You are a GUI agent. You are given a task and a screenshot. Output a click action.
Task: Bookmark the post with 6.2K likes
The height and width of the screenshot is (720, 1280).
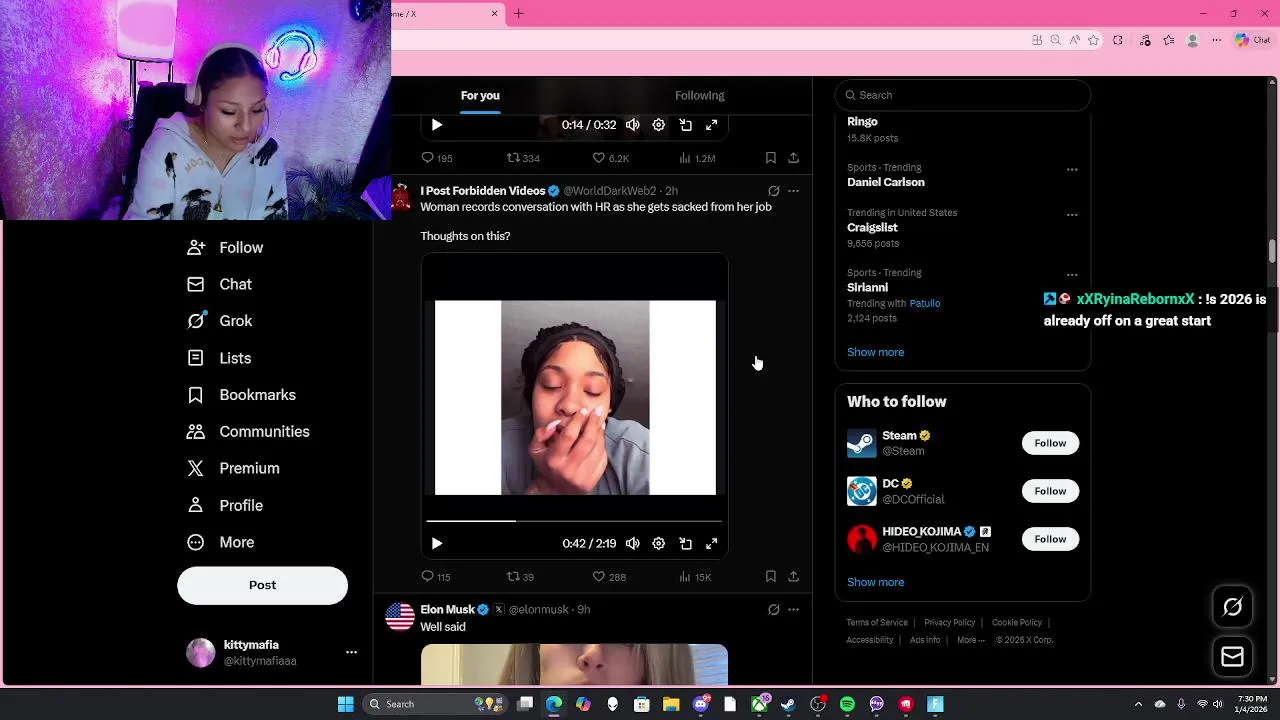[x=771, y=158]
